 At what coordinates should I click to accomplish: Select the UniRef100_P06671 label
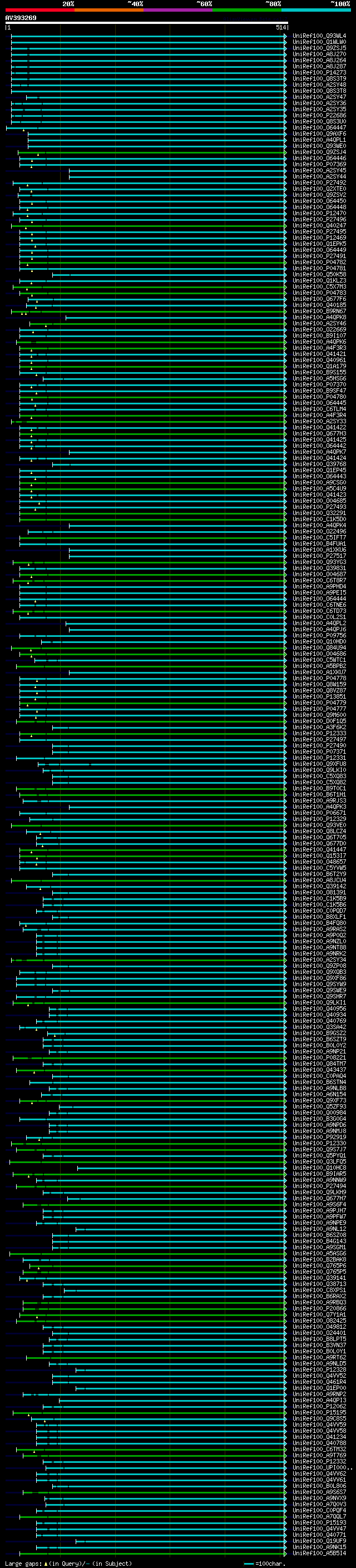319,813
